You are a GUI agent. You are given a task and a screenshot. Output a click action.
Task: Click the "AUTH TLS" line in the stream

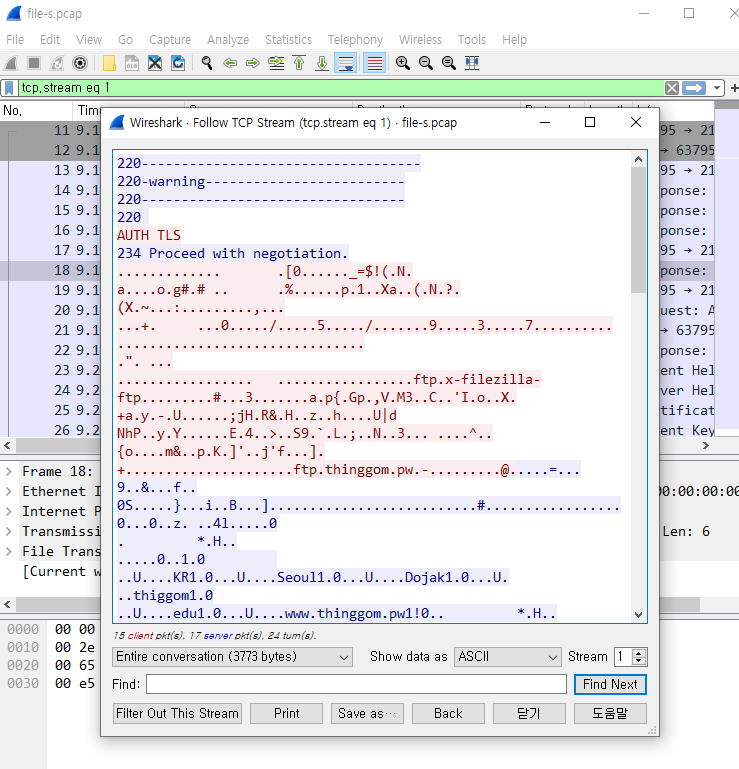click(149, 235)
